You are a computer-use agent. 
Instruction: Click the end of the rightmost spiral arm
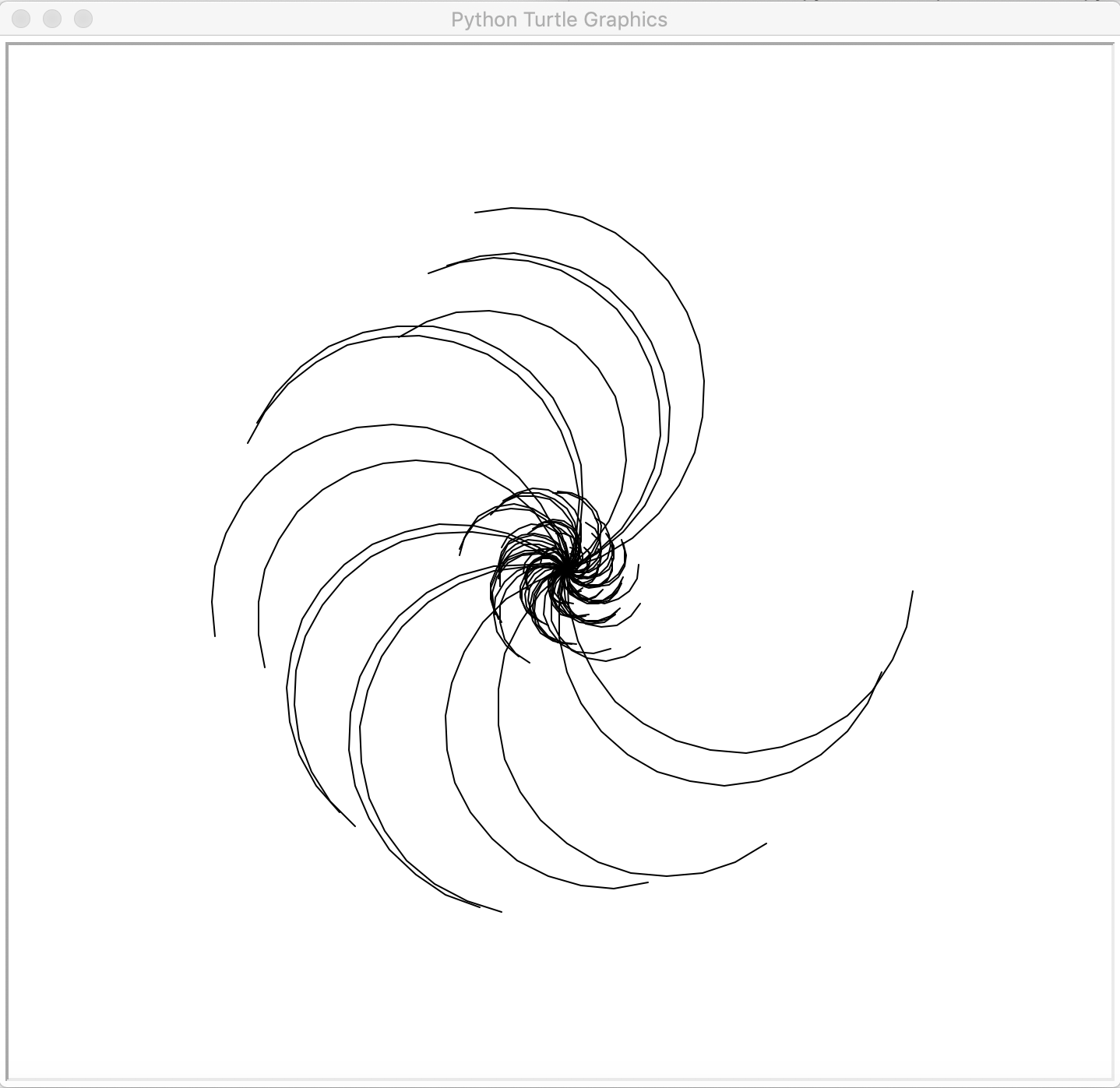pyautogui.click(x=912, y=592)
